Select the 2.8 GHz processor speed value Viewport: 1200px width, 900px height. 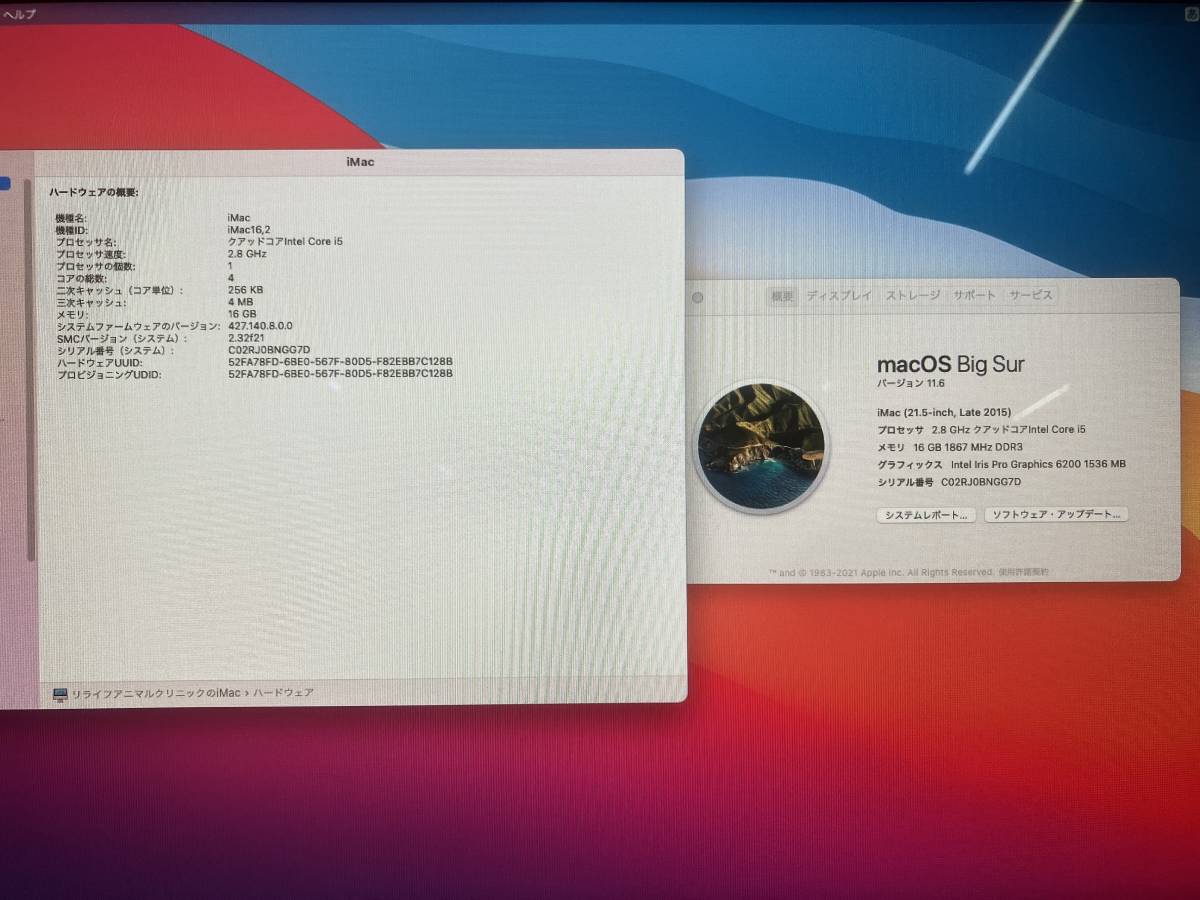coord(248,254)
